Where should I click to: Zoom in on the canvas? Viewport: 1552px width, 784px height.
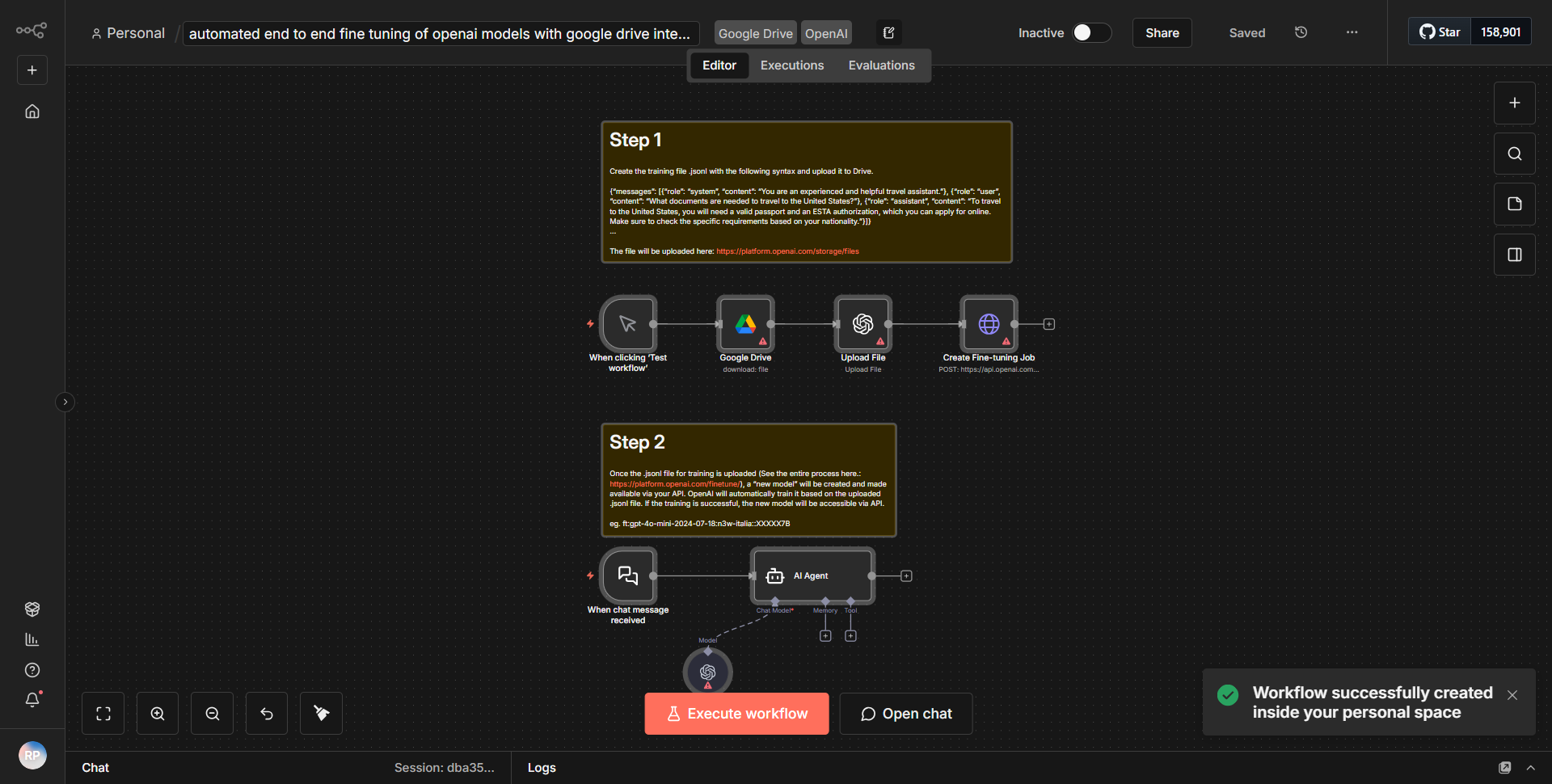pyautogui.click(x=157, y=713)
